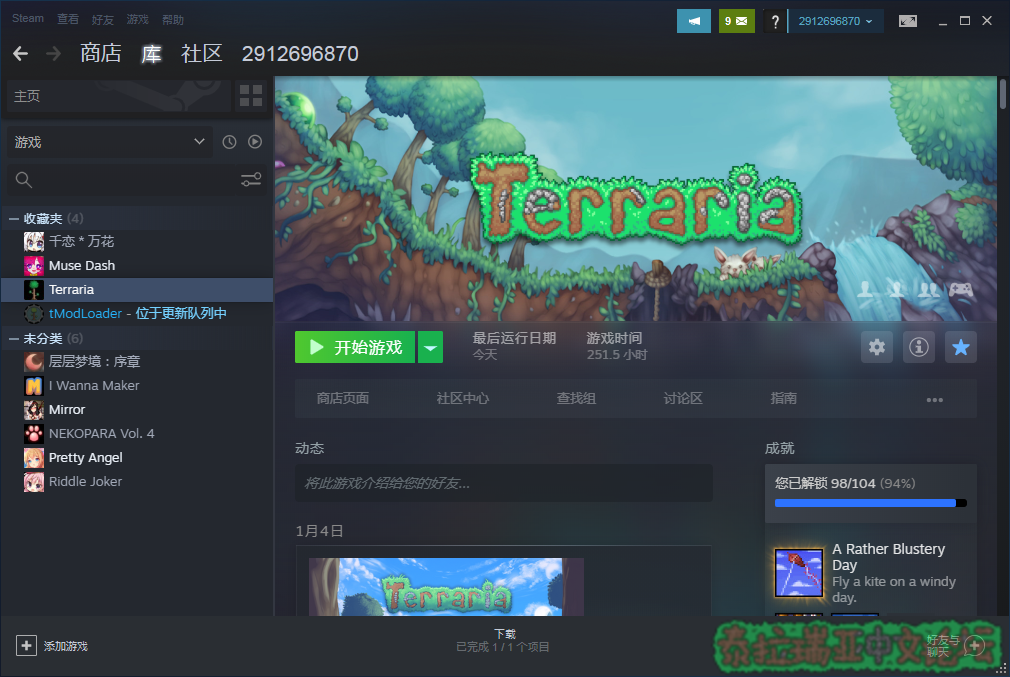This screenshot has width=1010, height=677.
Task: Open the 好友 menu
Action: point(102,19)
